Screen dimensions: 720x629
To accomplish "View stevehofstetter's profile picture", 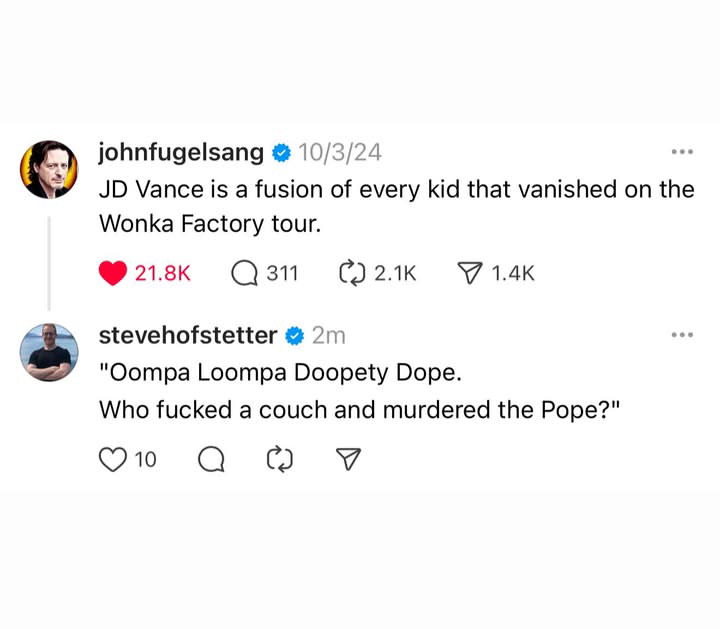I will coord(49,352).
